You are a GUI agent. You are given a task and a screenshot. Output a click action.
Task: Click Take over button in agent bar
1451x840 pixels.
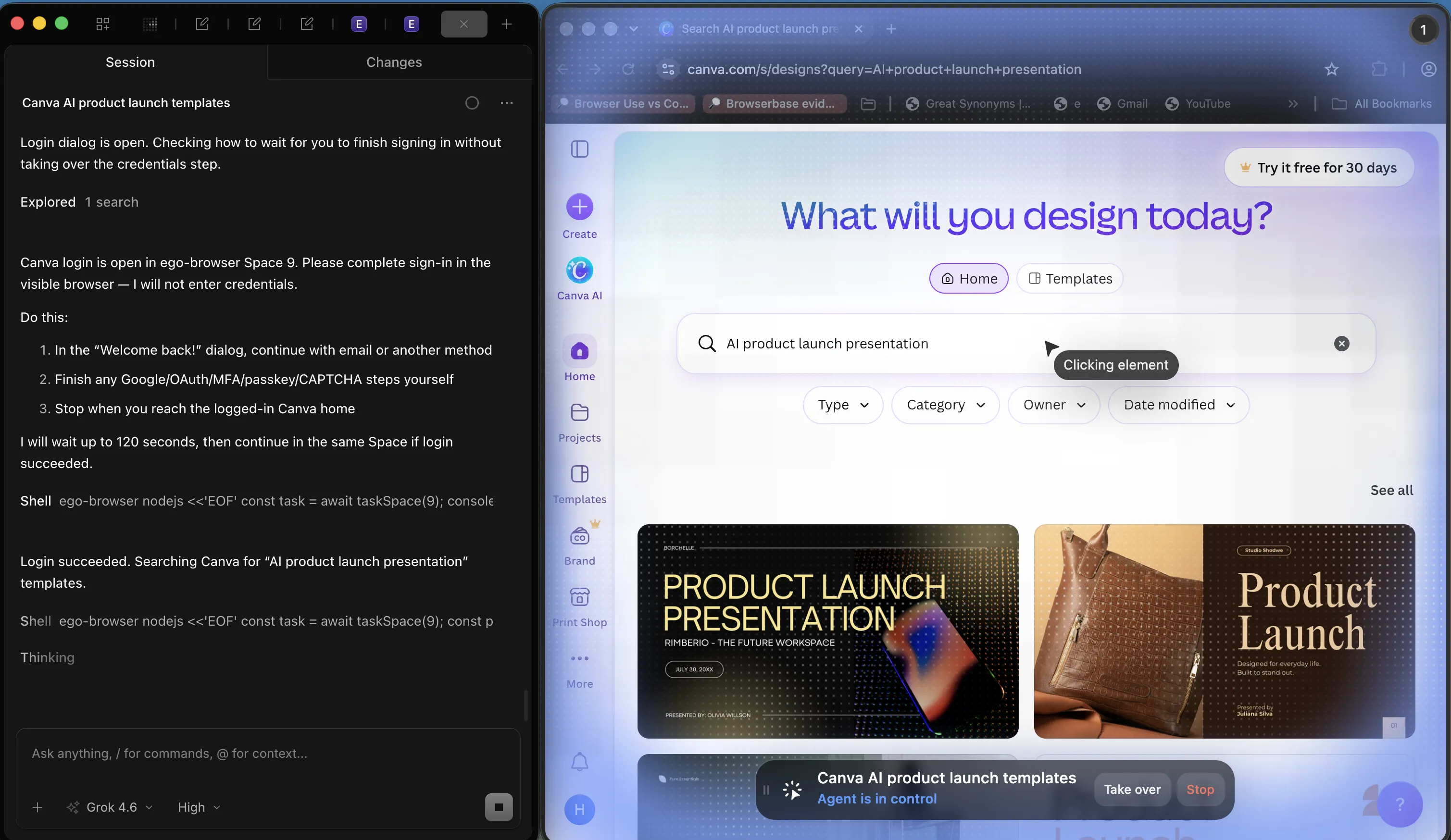(1132, 790)
